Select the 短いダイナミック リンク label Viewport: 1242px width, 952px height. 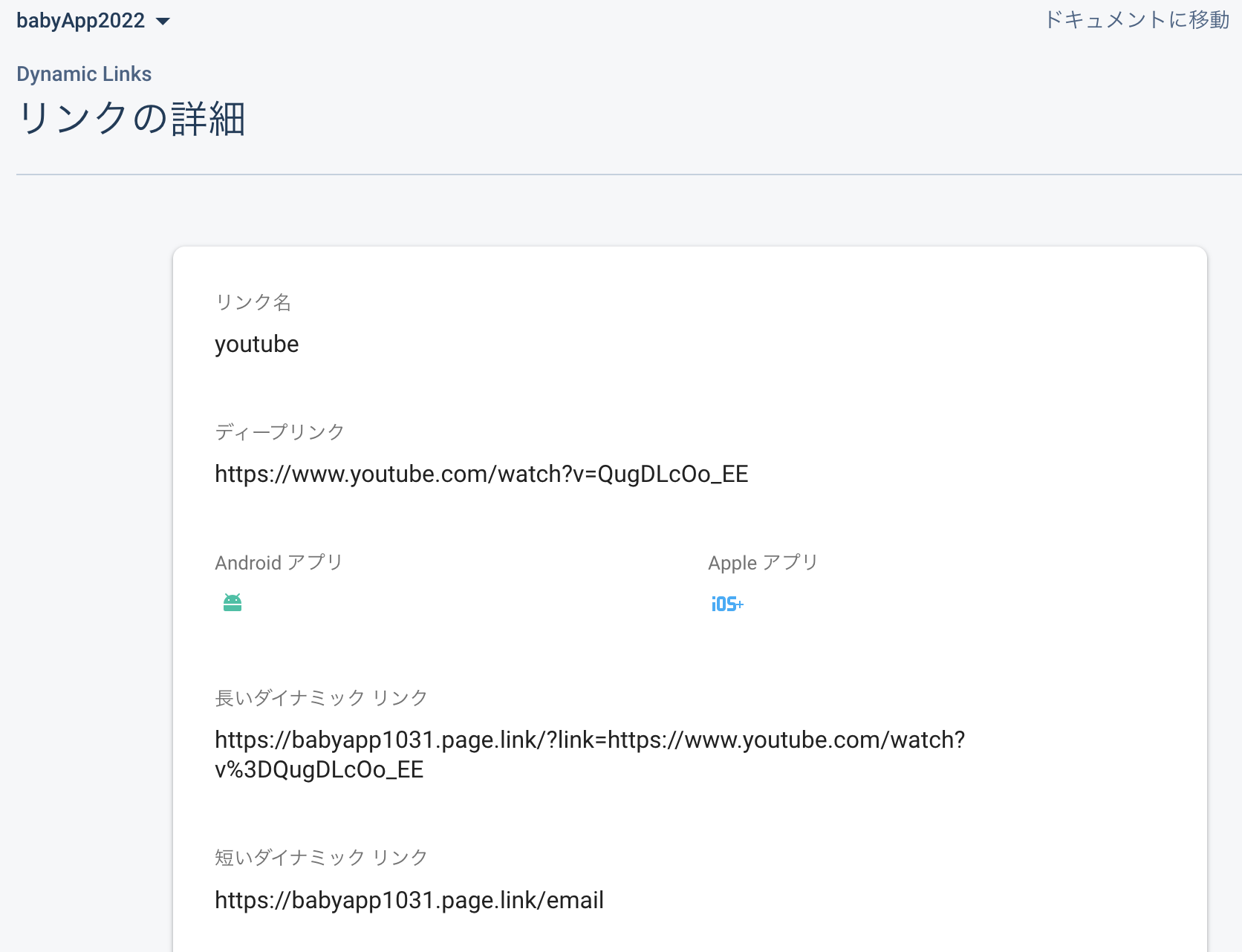point(320,857)
